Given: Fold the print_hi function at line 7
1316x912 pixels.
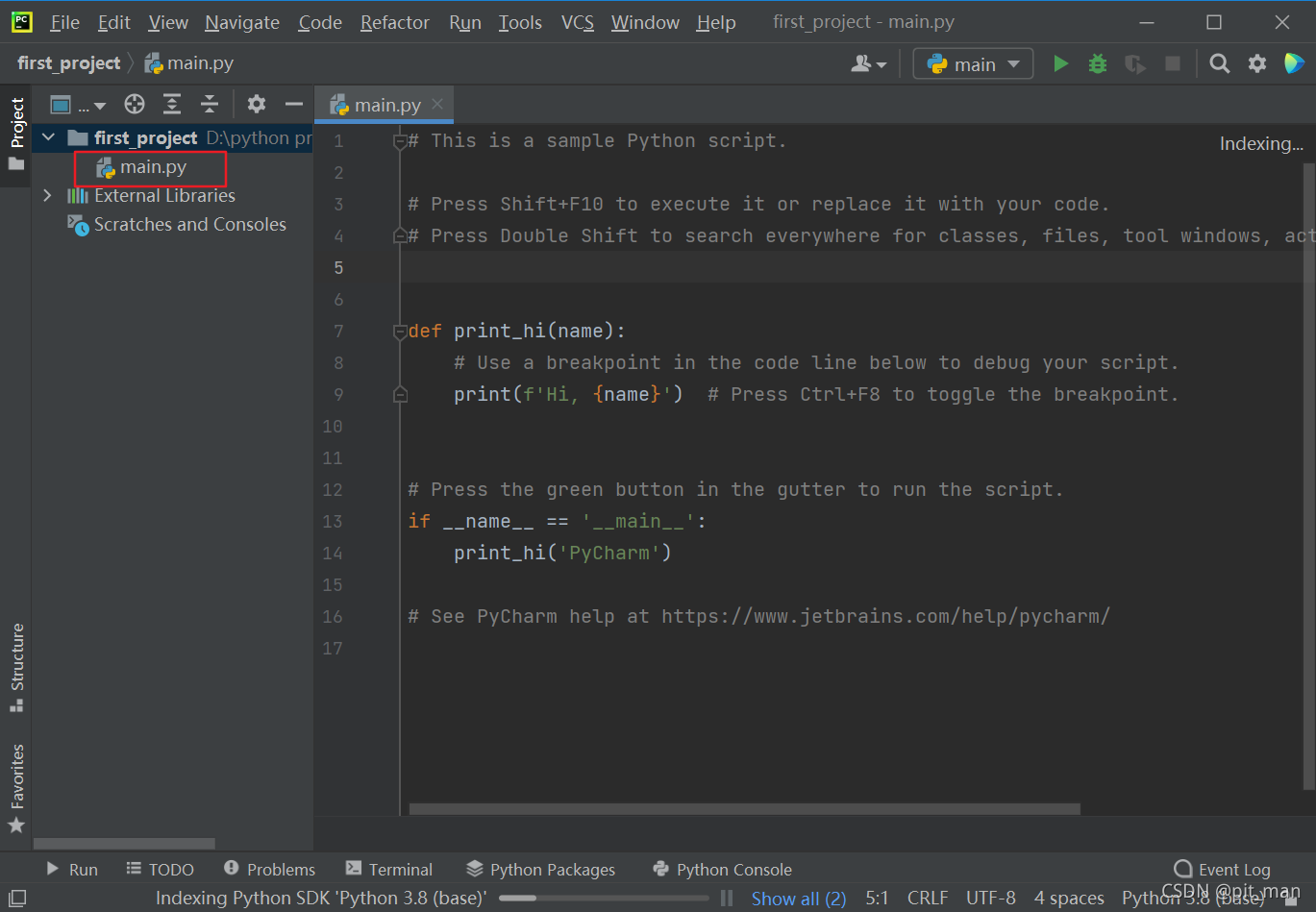Looking at the screenshot, I should pyautogui.click(x=400, y=332).
